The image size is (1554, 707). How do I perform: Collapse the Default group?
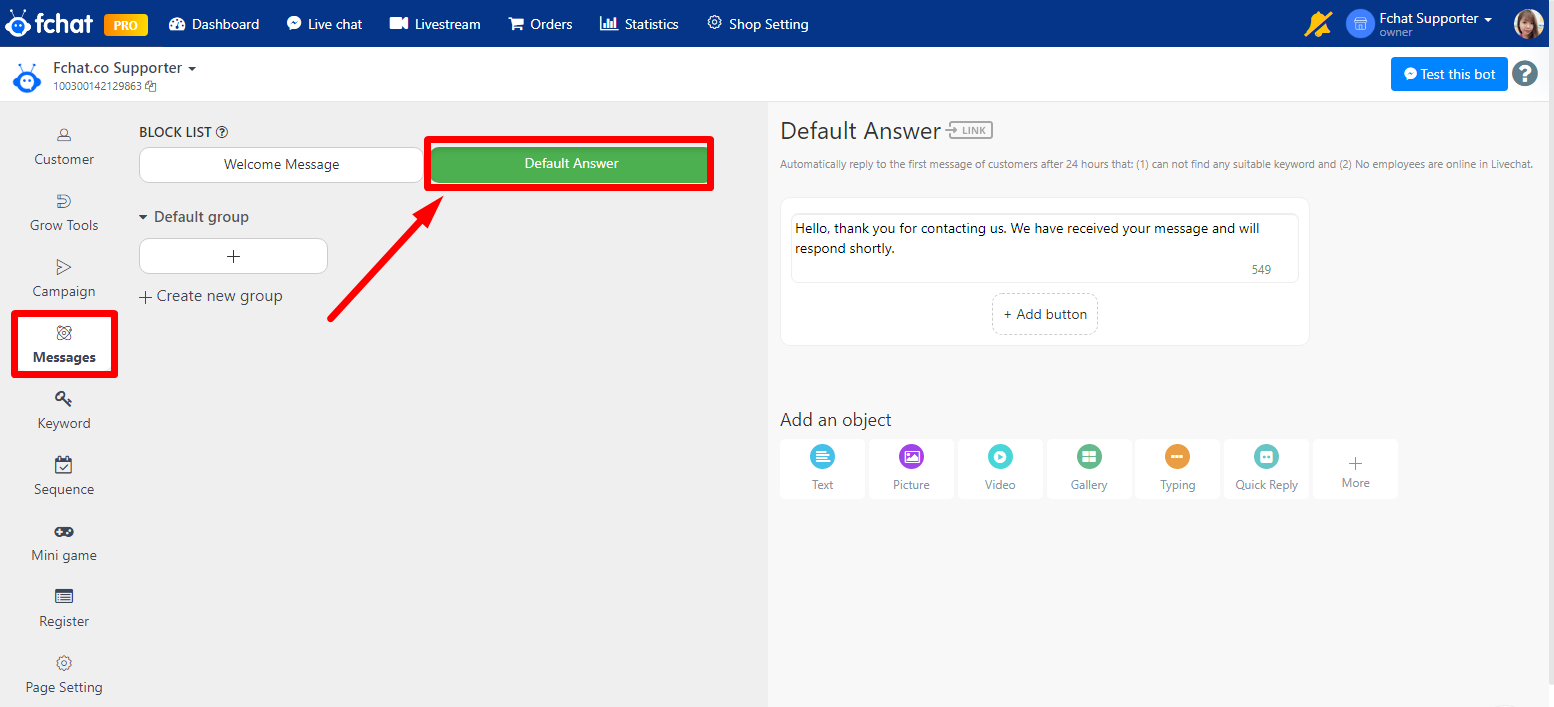click(x=194, y=217)
